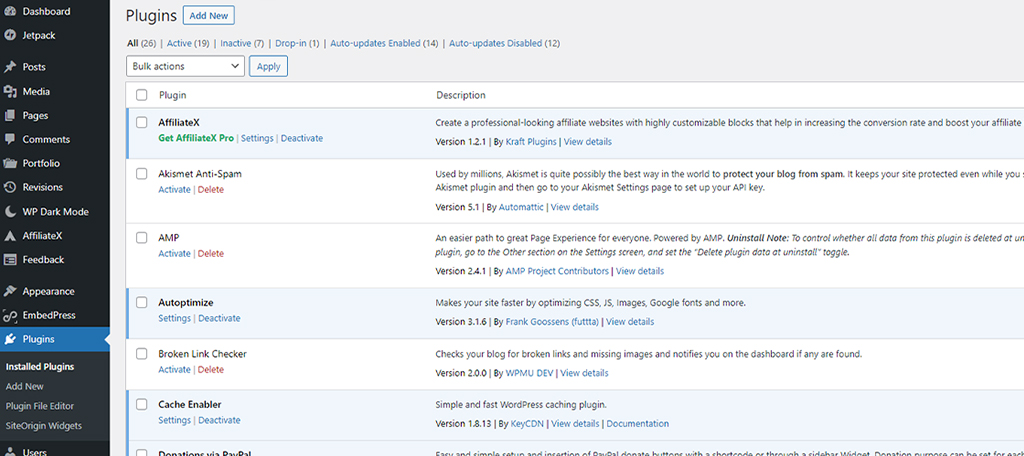
Task: Tick the Broken Link Checker checkbox
Action: click(x=142, y=353)
